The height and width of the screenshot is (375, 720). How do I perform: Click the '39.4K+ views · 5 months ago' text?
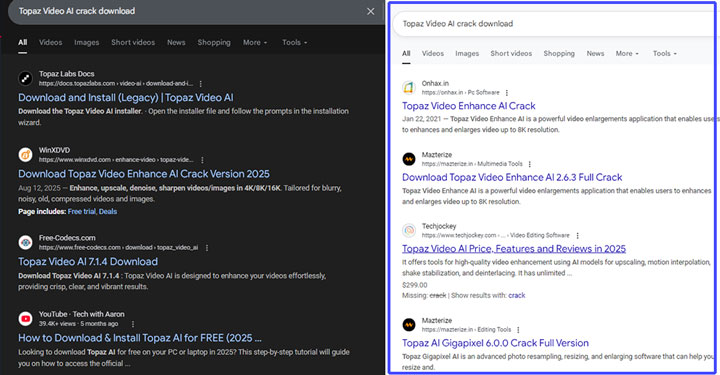[79, 324]
